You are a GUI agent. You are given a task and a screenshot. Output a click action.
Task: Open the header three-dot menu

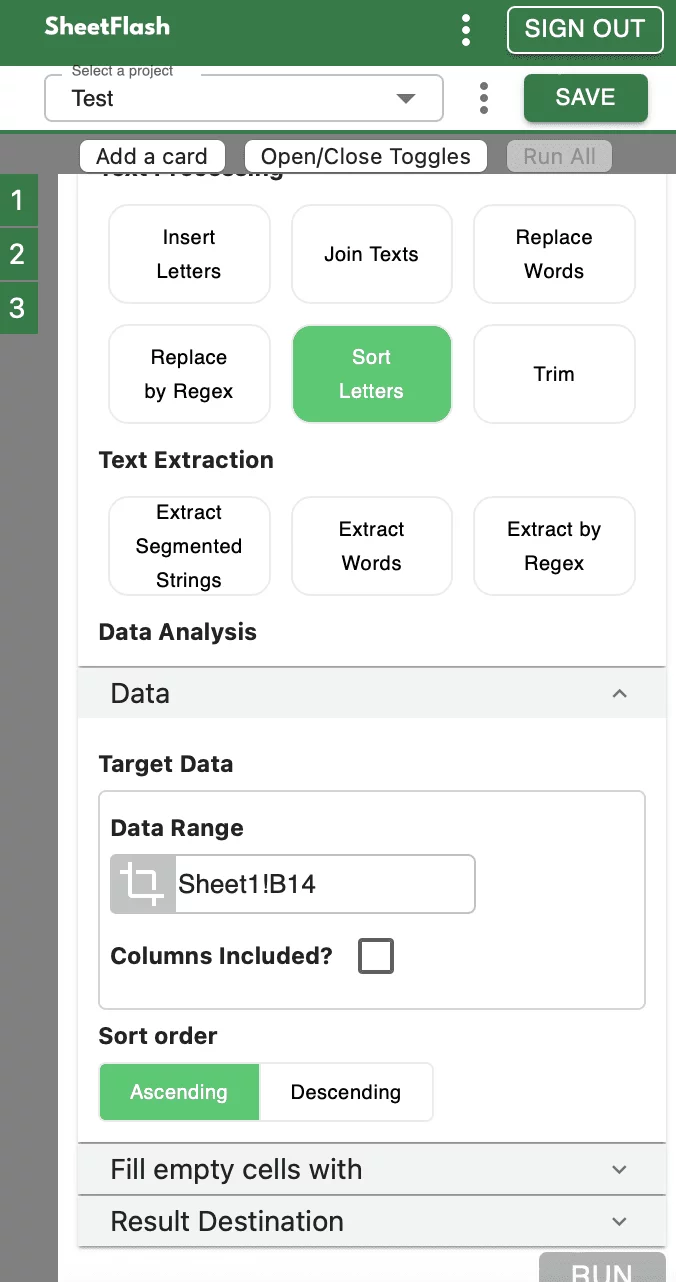[x=466, y=30]
